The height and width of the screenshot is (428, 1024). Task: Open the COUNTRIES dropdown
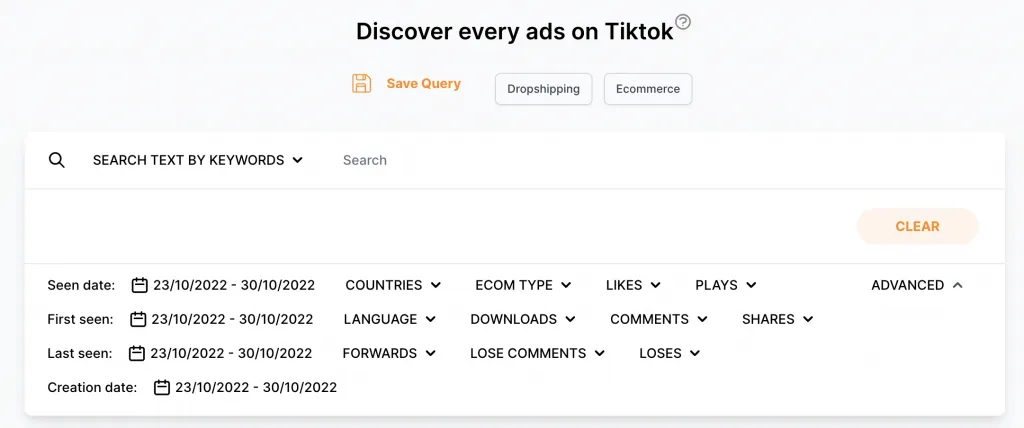tap(393, 285)
